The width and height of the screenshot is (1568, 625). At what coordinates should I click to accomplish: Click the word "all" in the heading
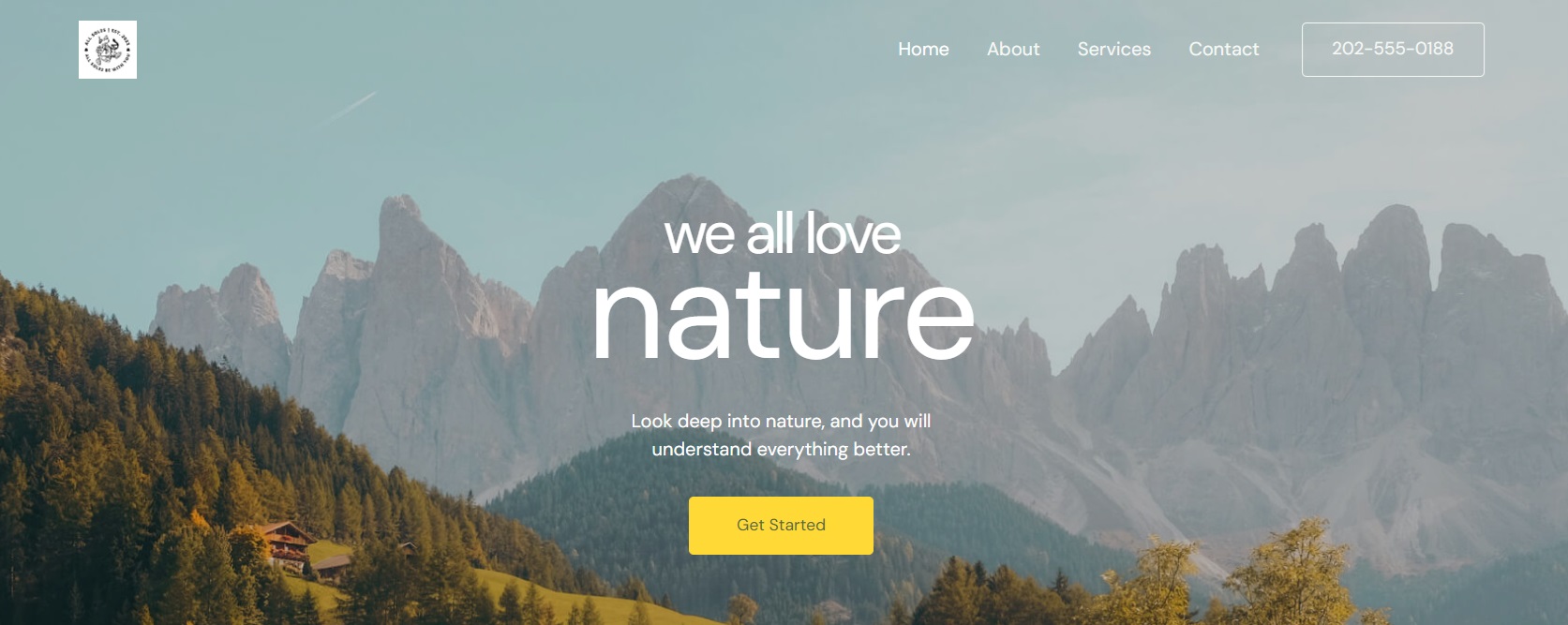(770, 234)
